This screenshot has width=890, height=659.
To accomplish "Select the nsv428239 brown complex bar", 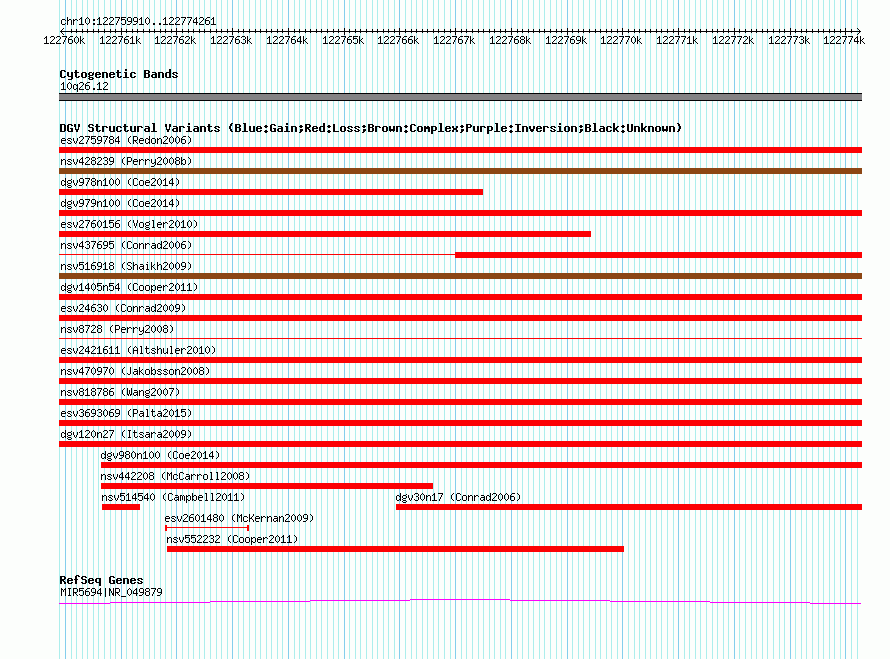I will (460, 171).
